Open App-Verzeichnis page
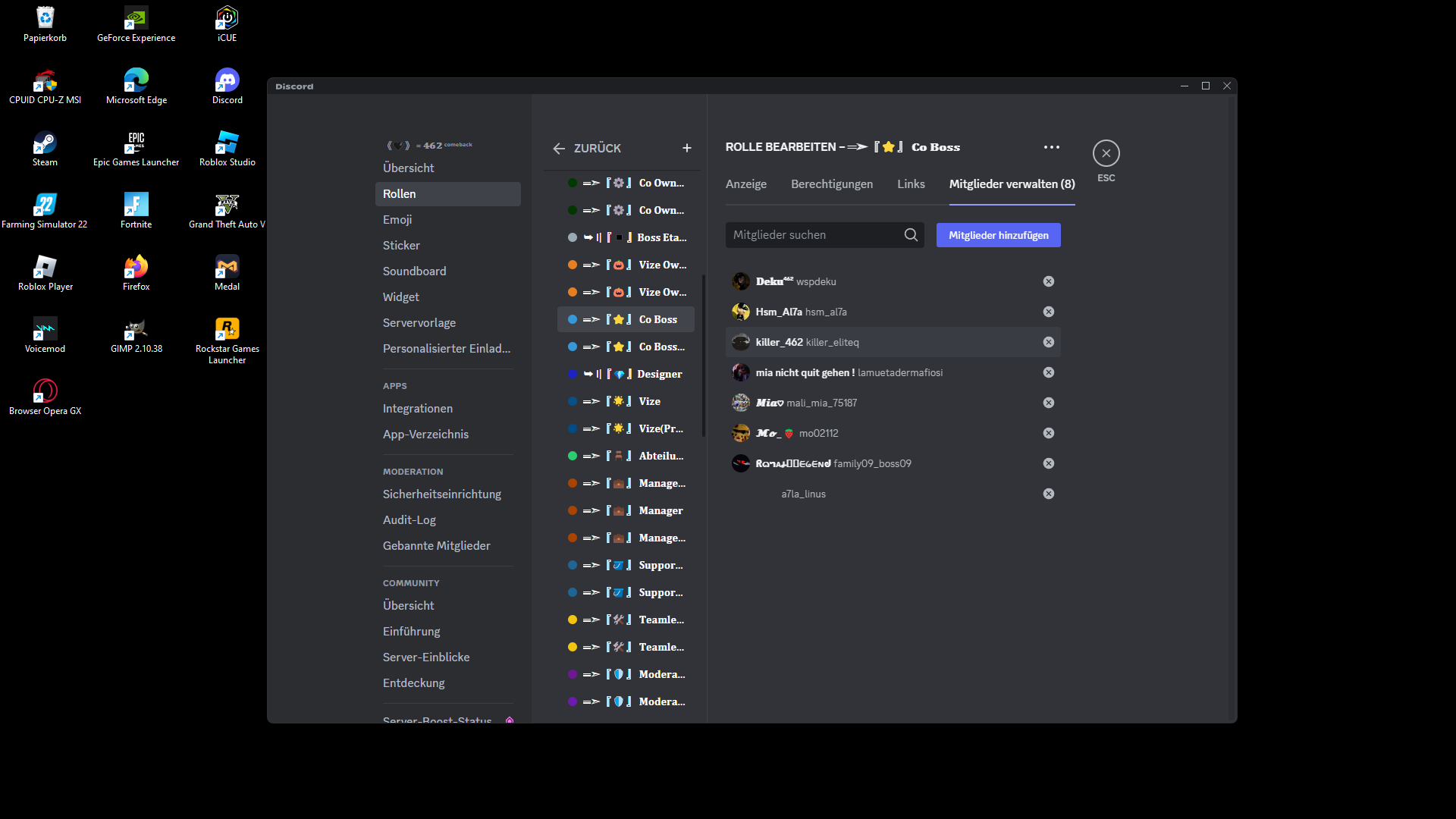Viewport: 1456px width, 819px height. (447, 435)
